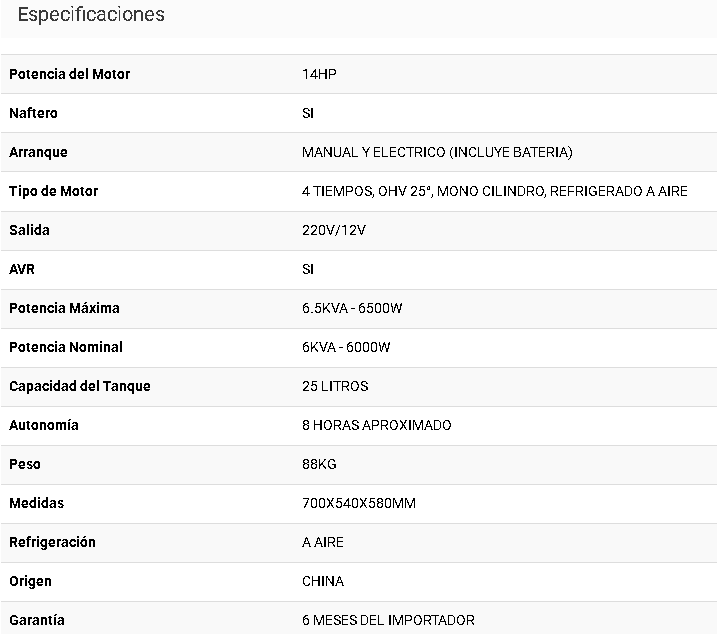This screenshot has height=634, width=717.
Task: Select the 700X540X580MM measurements value
Action: click(359, 503)
